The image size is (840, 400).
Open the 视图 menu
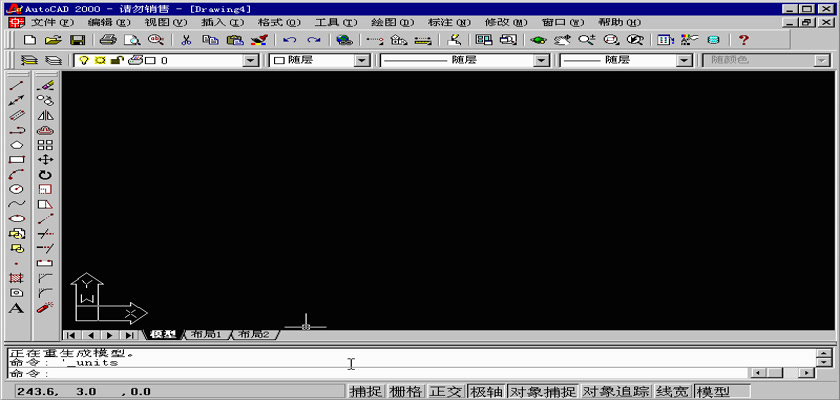coord(166,22)
